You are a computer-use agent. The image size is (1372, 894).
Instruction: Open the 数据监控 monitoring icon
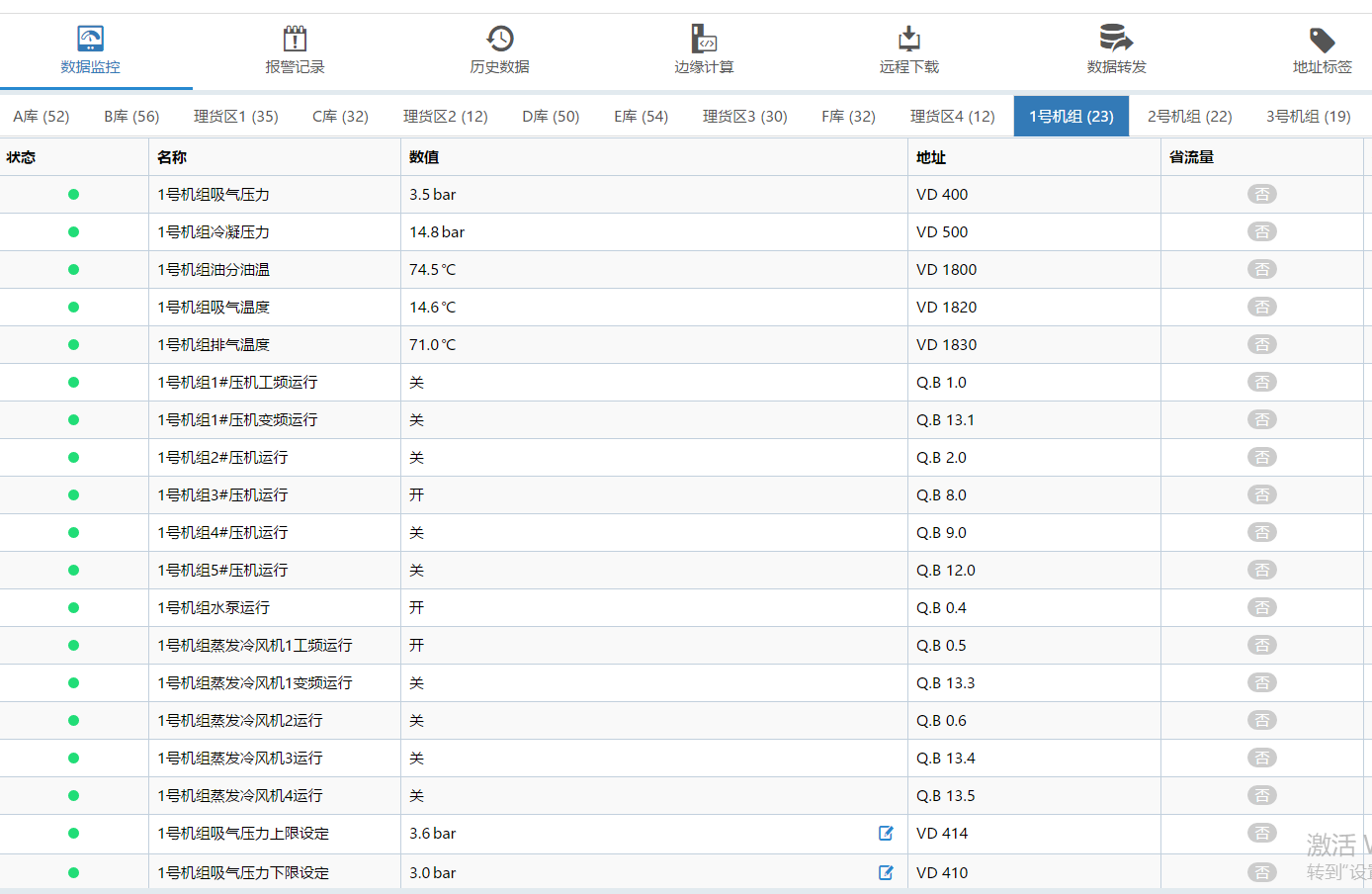click(90, 39)
